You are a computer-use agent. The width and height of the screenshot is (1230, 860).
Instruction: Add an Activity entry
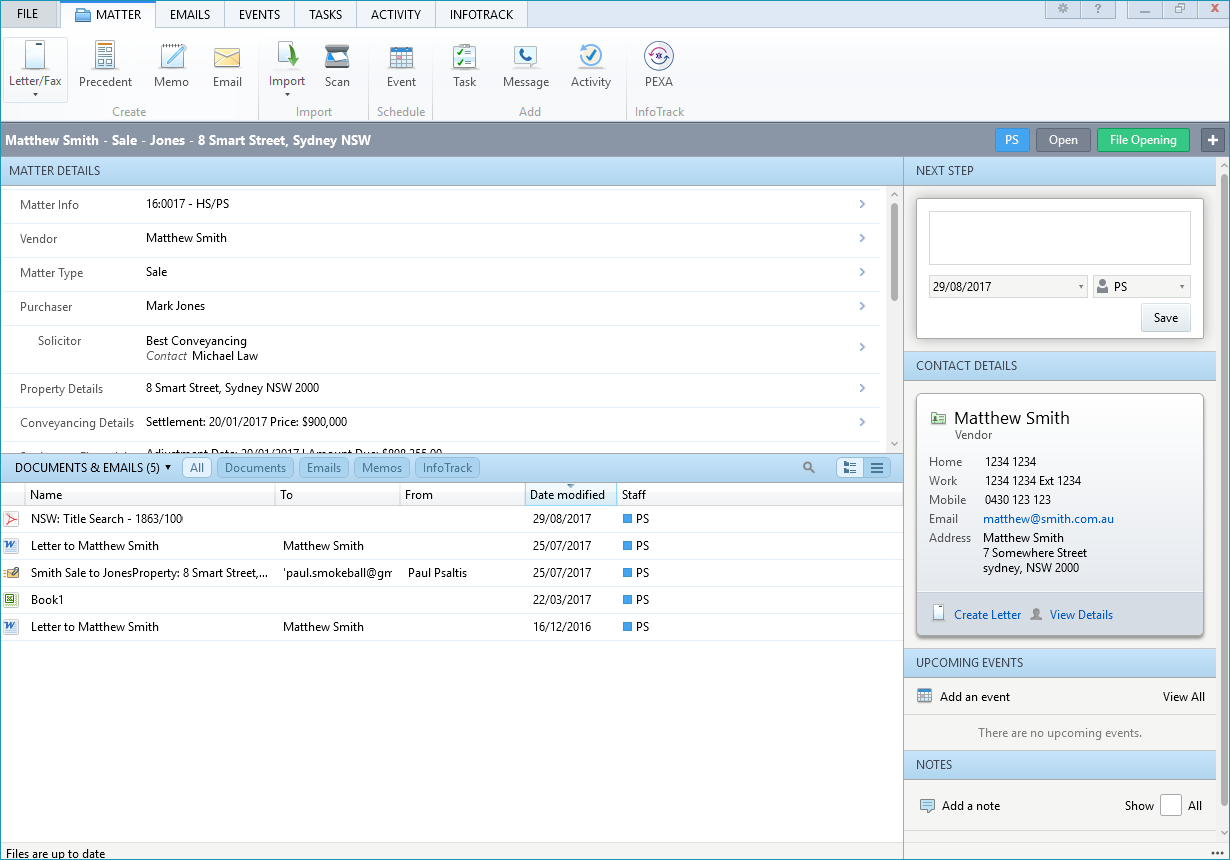point(590,64)
